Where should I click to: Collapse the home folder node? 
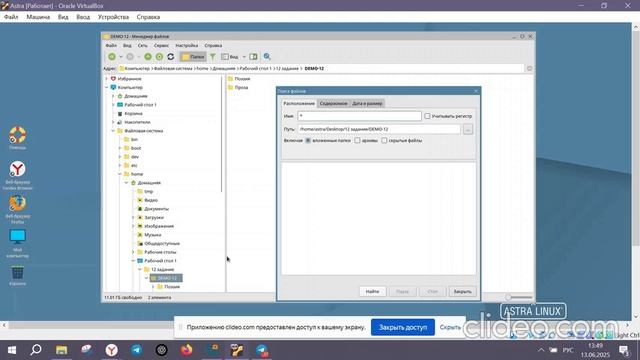click(120, 174)
